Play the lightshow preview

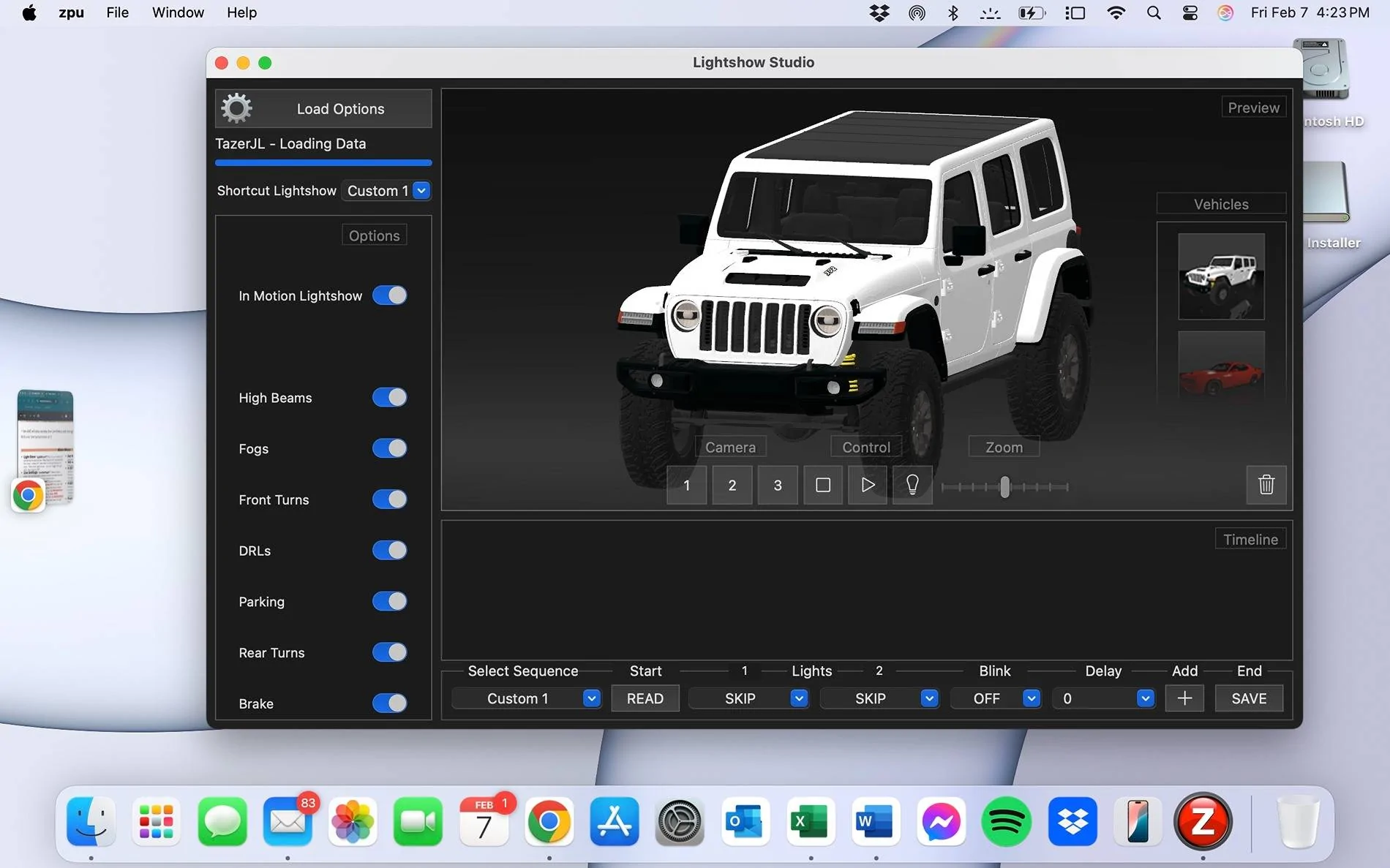(868, 485)
